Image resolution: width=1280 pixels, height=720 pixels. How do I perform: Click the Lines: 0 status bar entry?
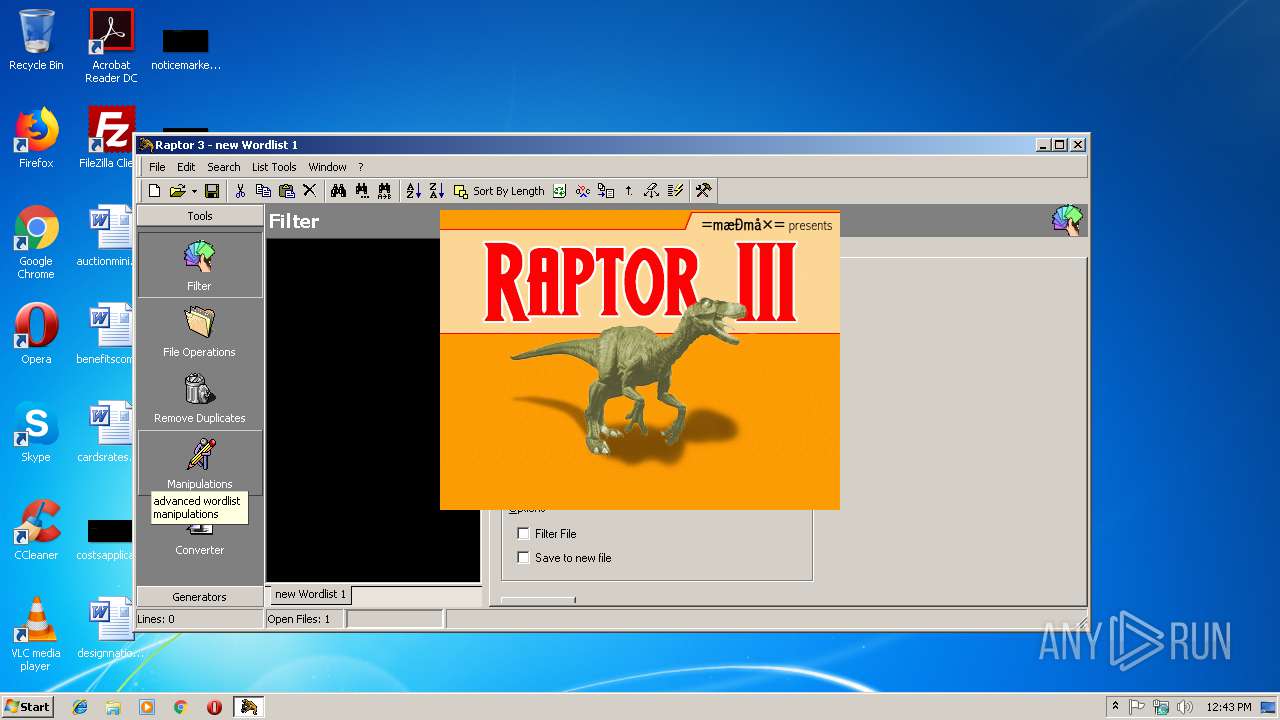(x=199, y=619)
